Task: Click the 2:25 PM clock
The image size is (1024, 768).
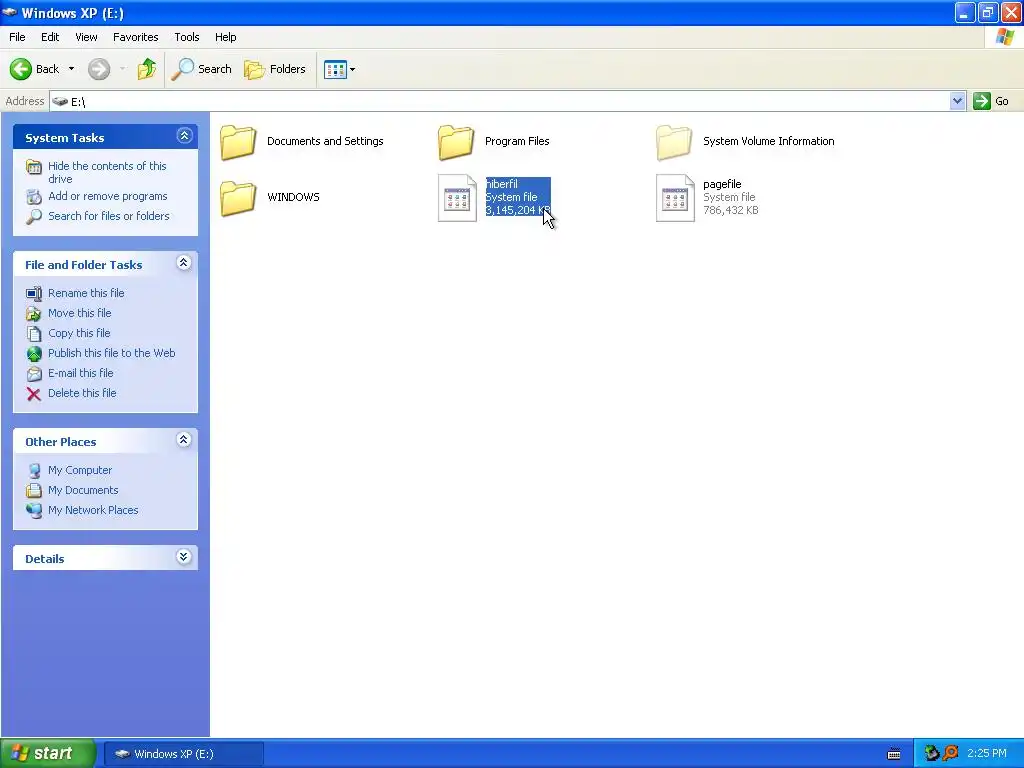Action: (987, 754)
